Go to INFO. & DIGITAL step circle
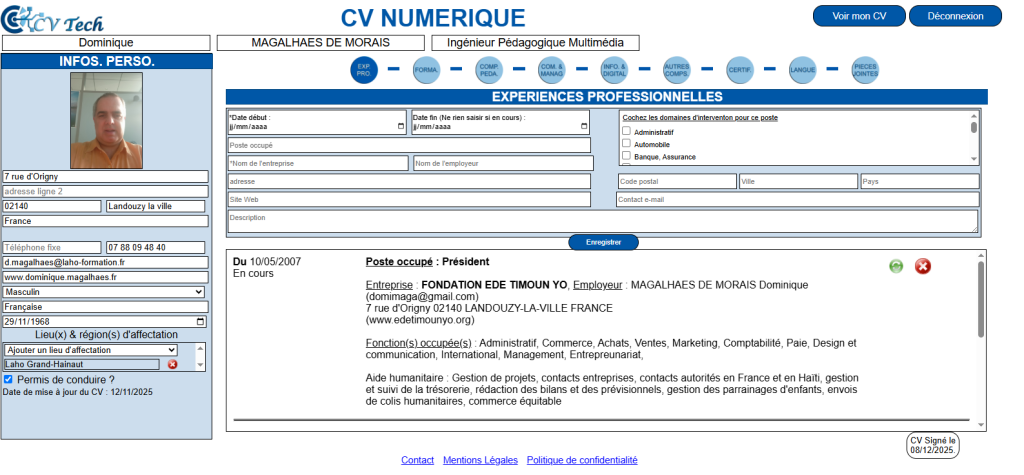 615,69
